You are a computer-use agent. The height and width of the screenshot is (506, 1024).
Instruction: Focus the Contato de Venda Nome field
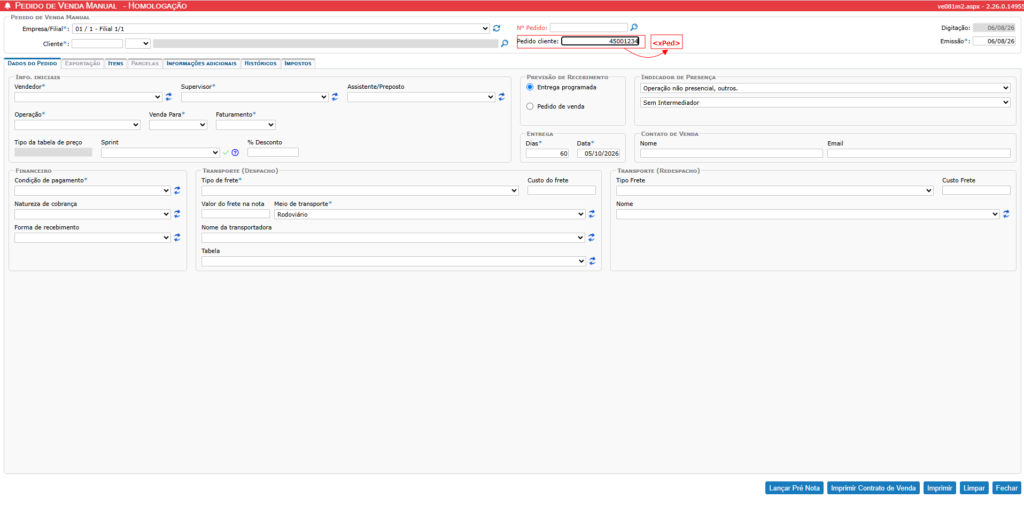[731, 153]
